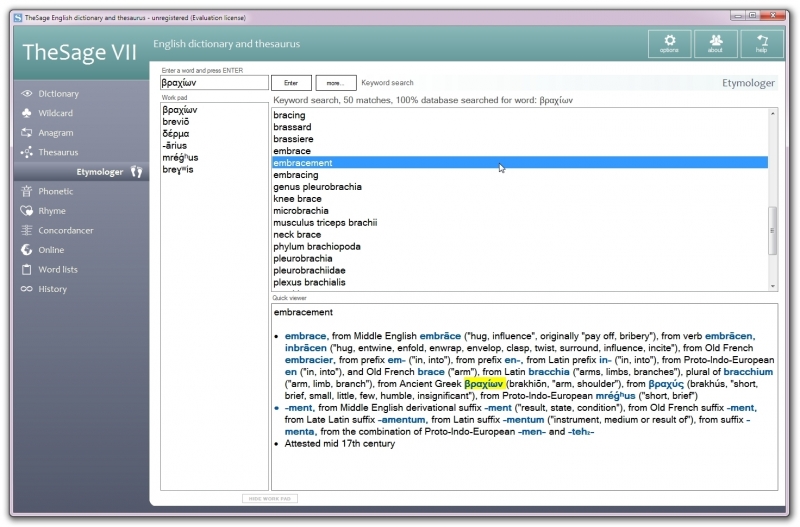Screen dimensions: 800x527
Task: Click the Hide Work Pad button
Action: coord(269,498)
